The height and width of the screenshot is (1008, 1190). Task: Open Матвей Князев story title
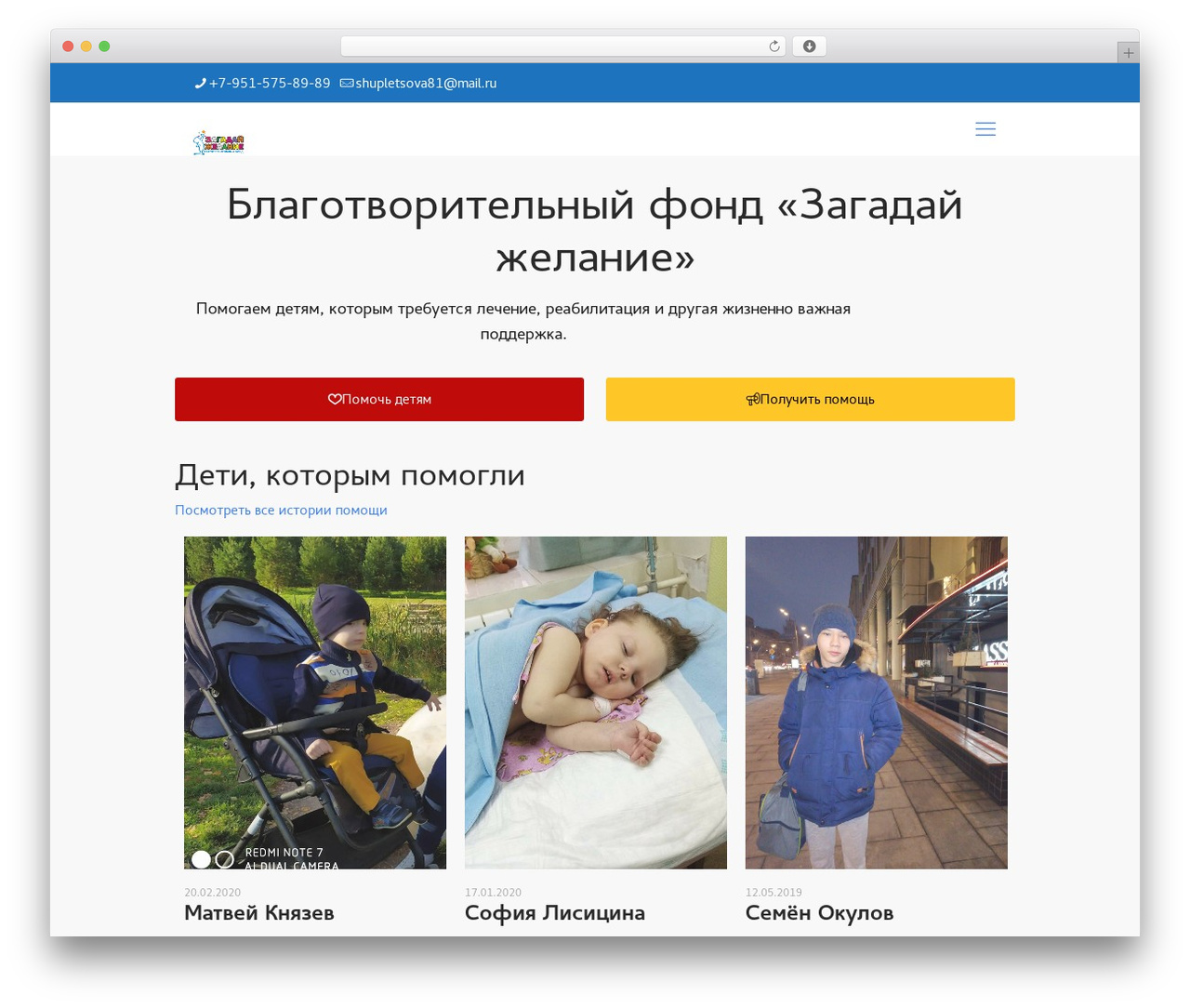point(259,913)
